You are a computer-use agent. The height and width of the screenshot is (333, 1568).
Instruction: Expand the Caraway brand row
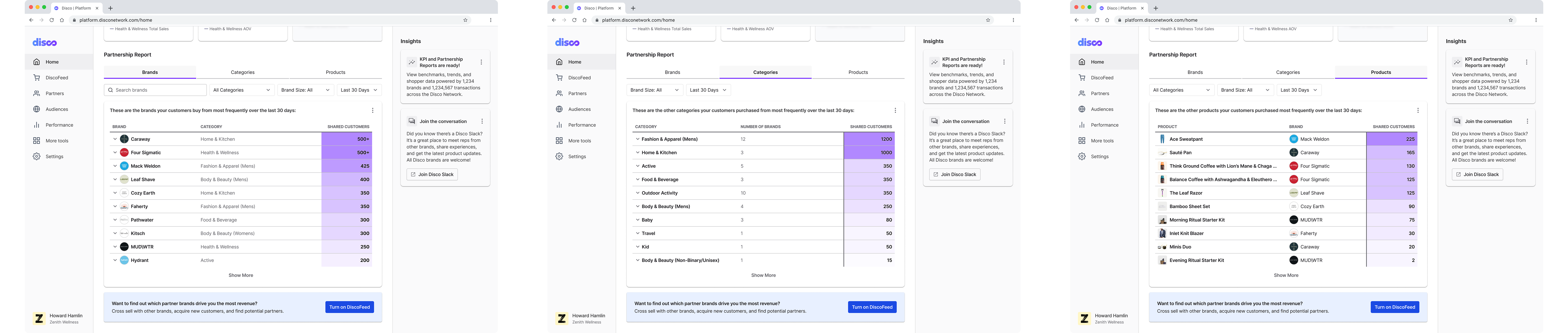click(x=115, y=139)
